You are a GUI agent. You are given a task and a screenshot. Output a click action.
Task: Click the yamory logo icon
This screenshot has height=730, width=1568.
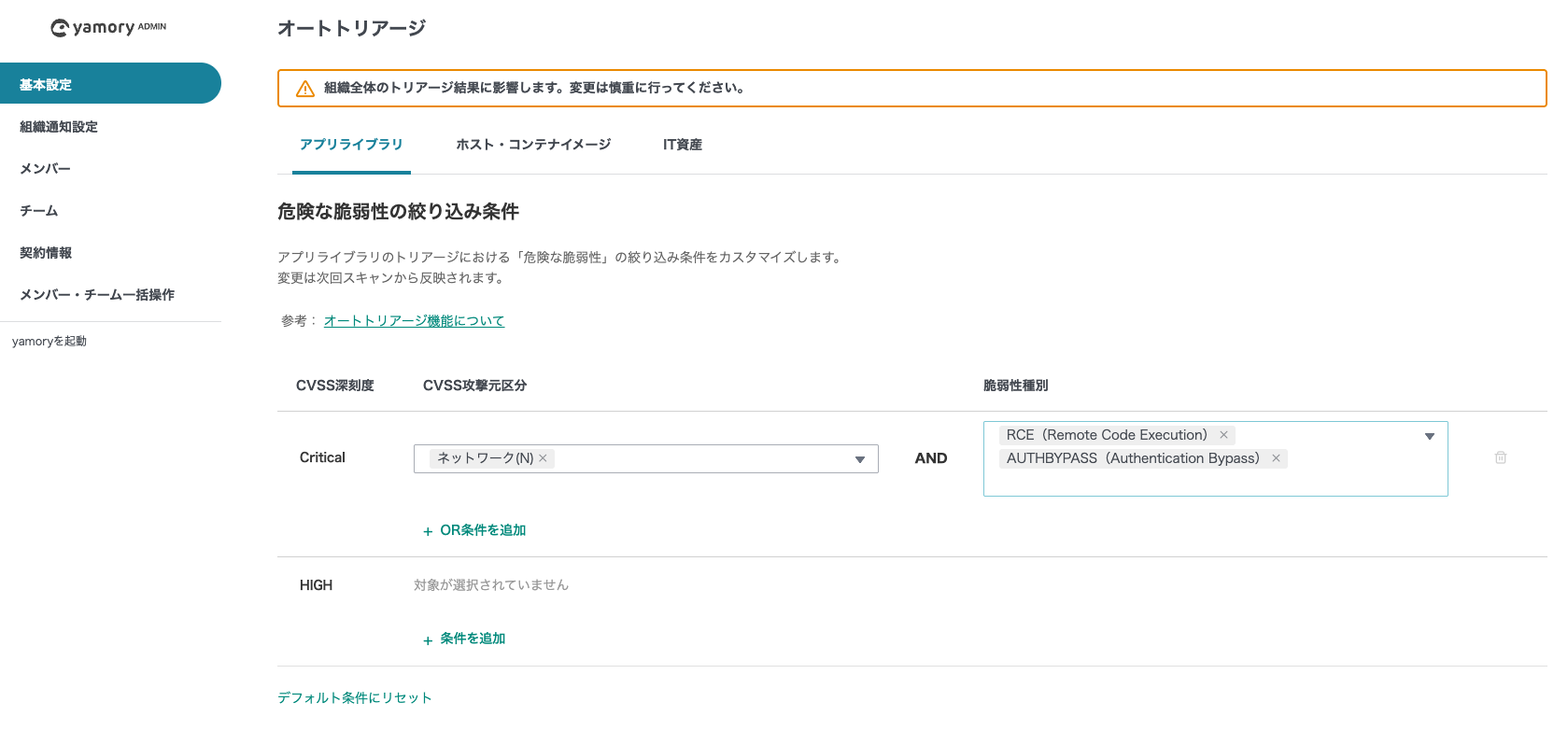[60, 28]
